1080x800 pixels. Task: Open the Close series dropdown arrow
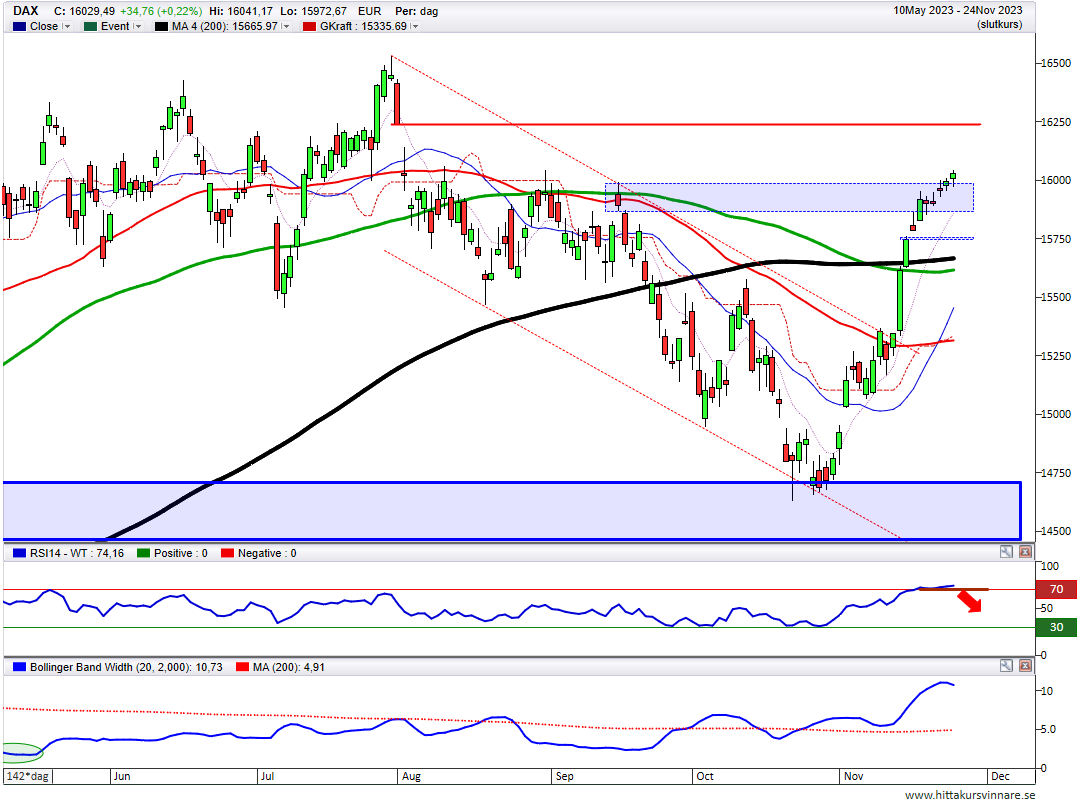[66, 26]
